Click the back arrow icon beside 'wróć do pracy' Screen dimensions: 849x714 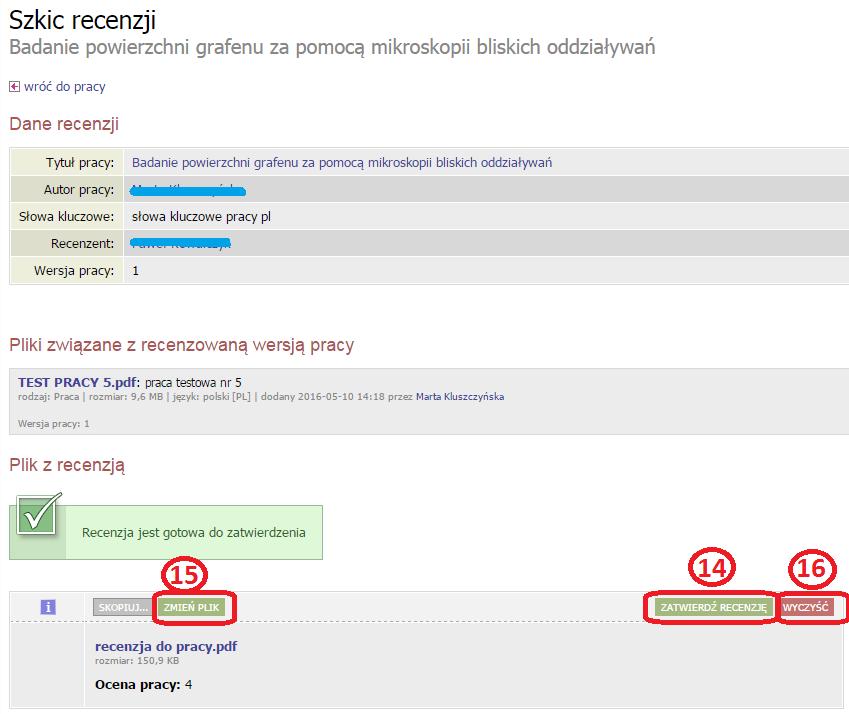point(15,87)
